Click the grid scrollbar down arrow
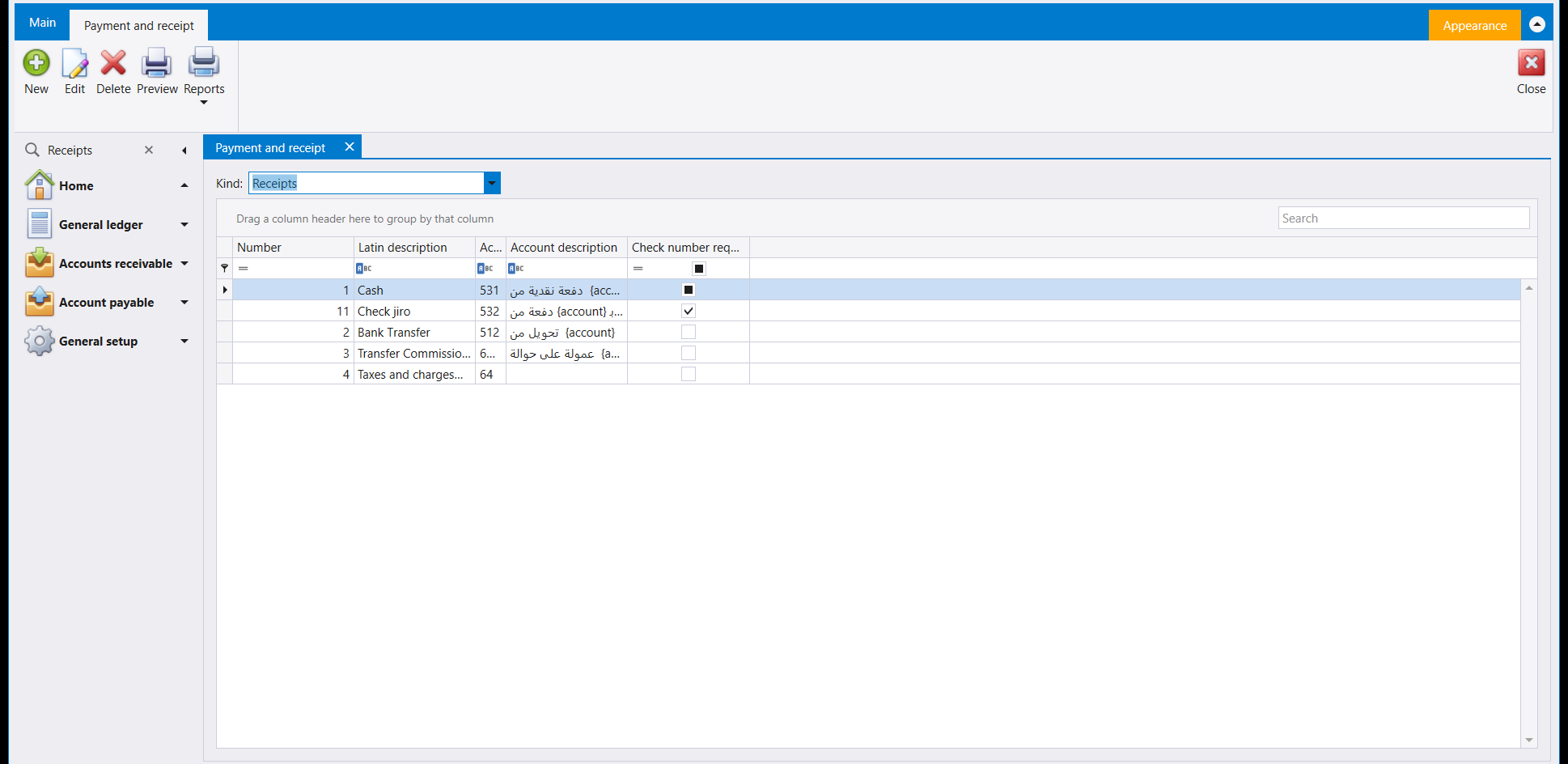The width and height of the screenshot is (1568, 764). 1528,740
